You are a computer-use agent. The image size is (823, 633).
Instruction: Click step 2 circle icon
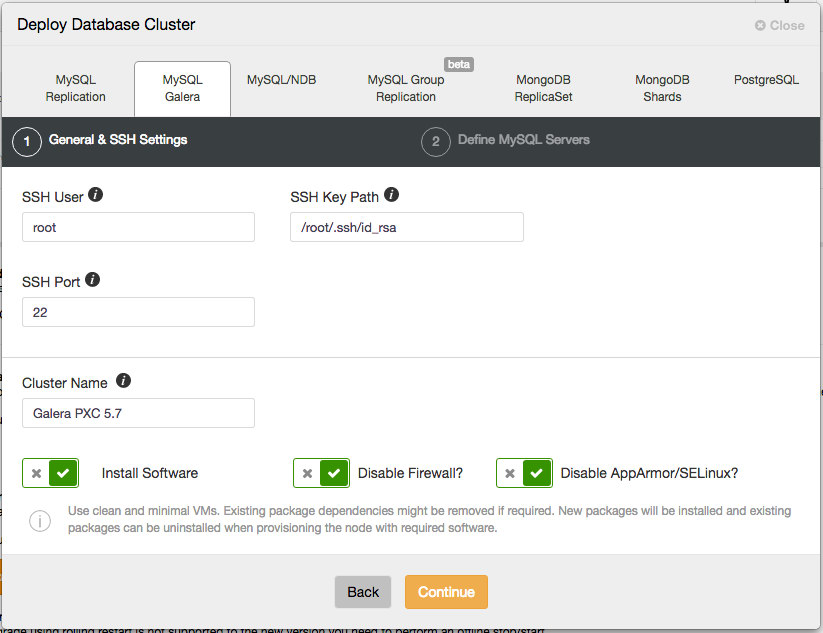(x=436, y=142)
